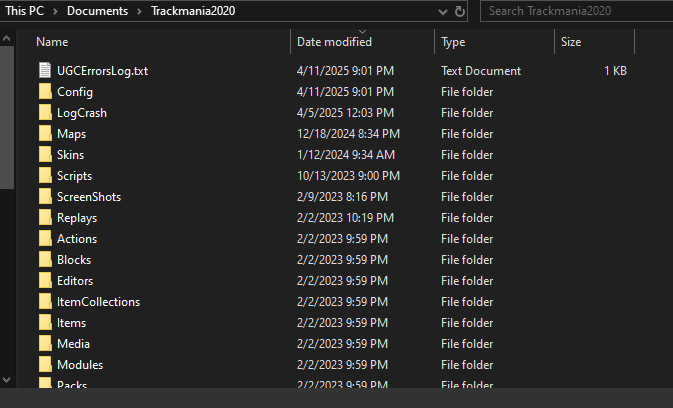673x408 pixels.
Task: Click the UGCErrorsLog.txt file icon
Action: (x=44, y=71)
